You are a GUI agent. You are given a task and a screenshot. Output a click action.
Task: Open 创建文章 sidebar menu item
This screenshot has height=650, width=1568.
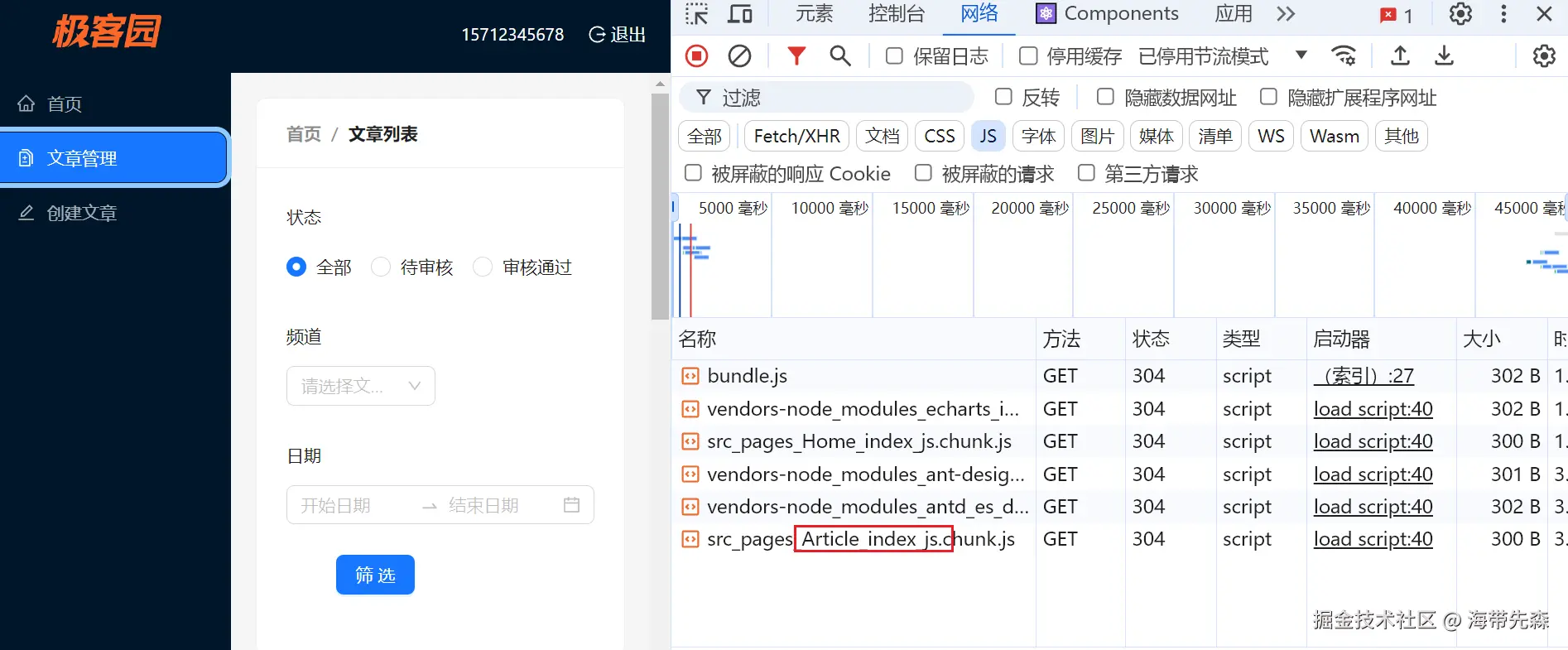[115, 213]
